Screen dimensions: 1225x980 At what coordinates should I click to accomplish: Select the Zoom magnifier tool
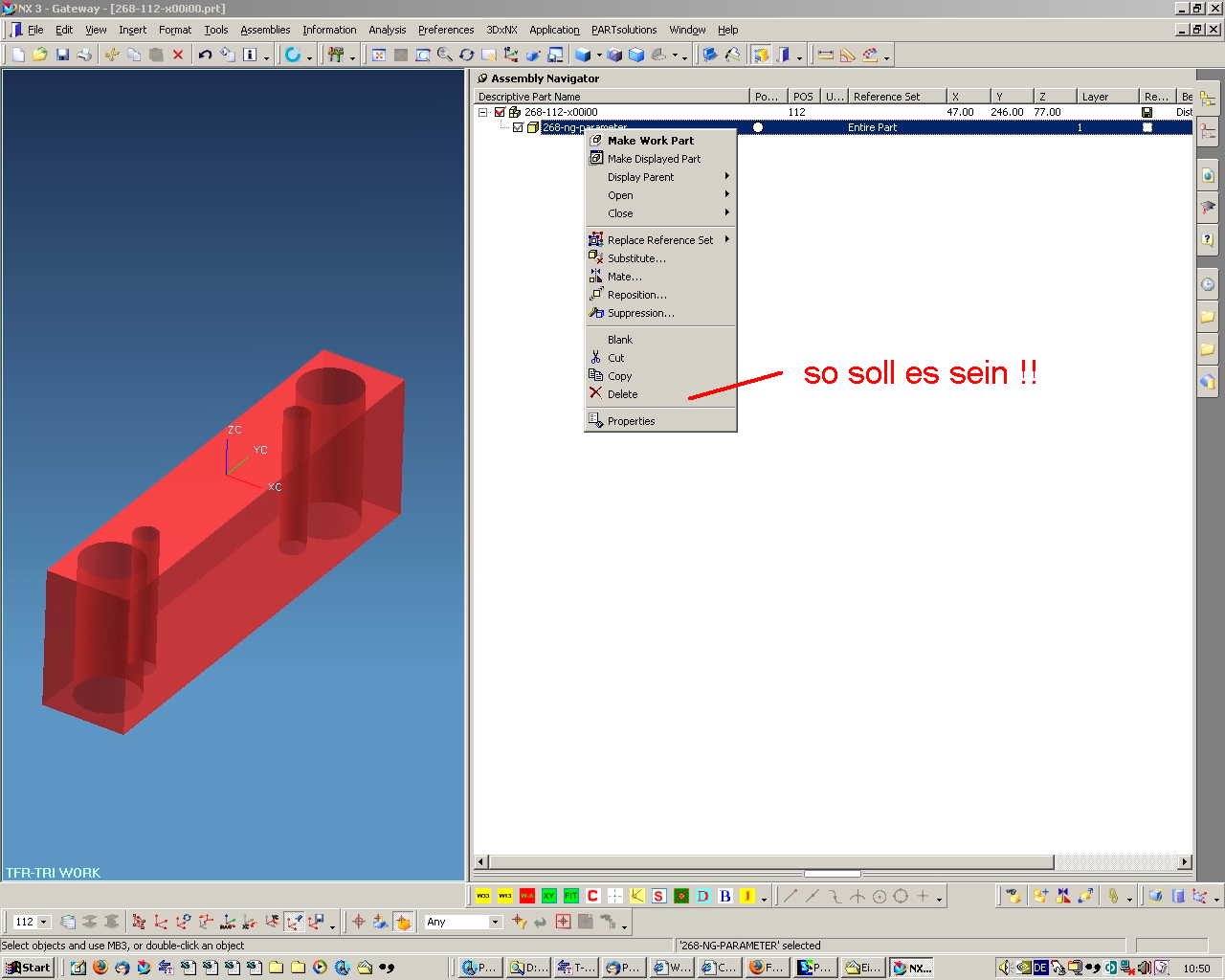(445, 55)
